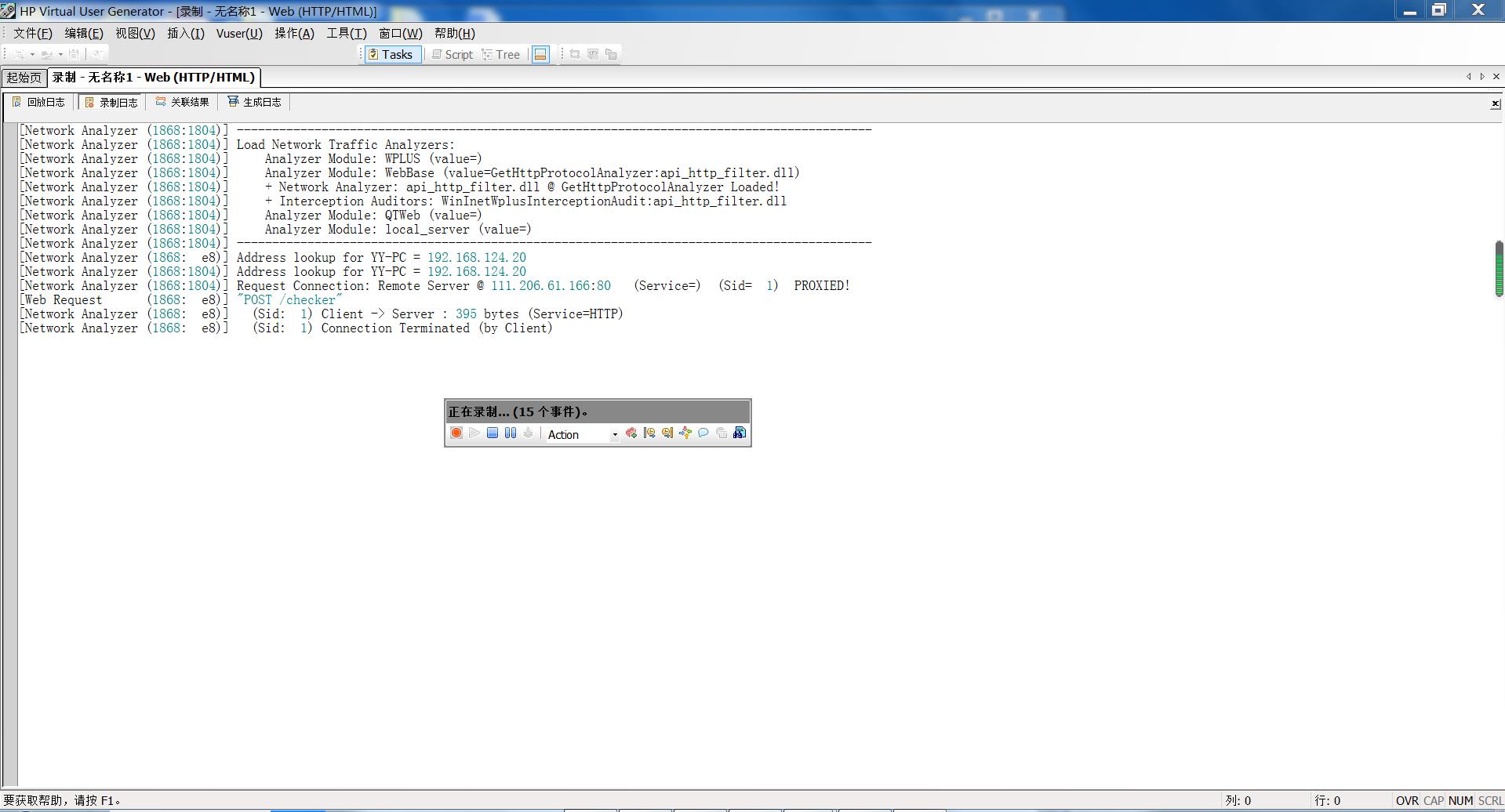This screenshot has width=1505, height=812.
Task: Open the 录制日志 log tab
Action: (x=111, y=102)
